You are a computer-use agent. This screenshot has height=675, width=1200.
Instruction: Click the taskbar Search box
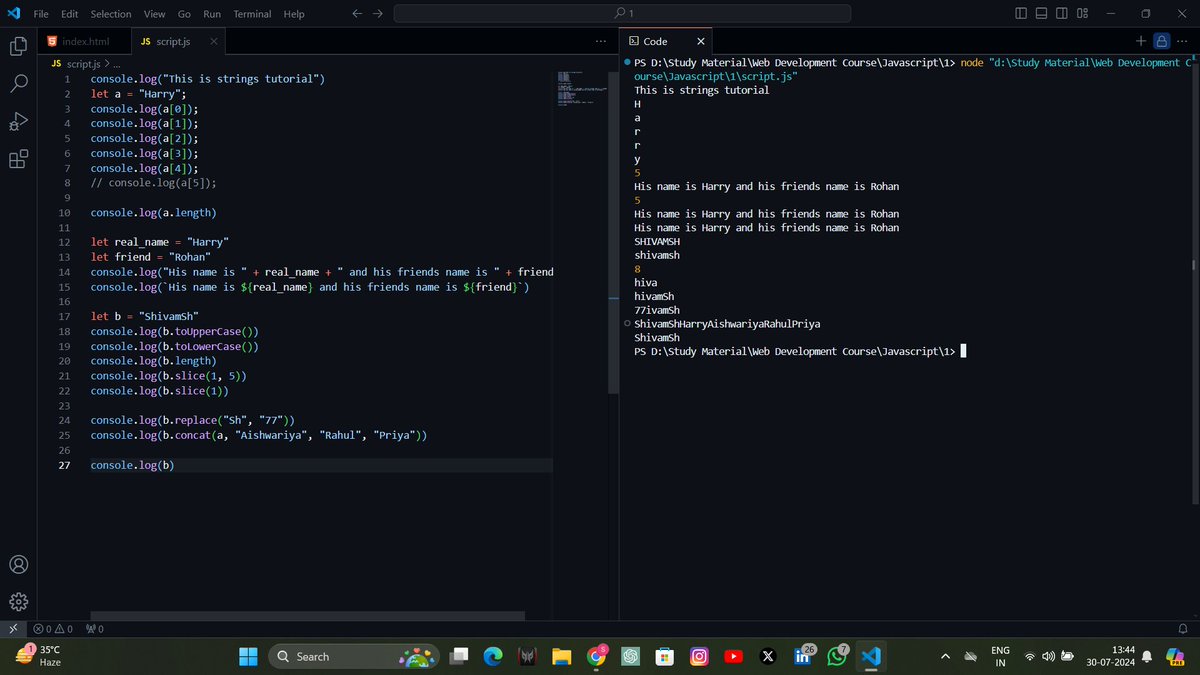pyautogui.click(x=355, y=656)
